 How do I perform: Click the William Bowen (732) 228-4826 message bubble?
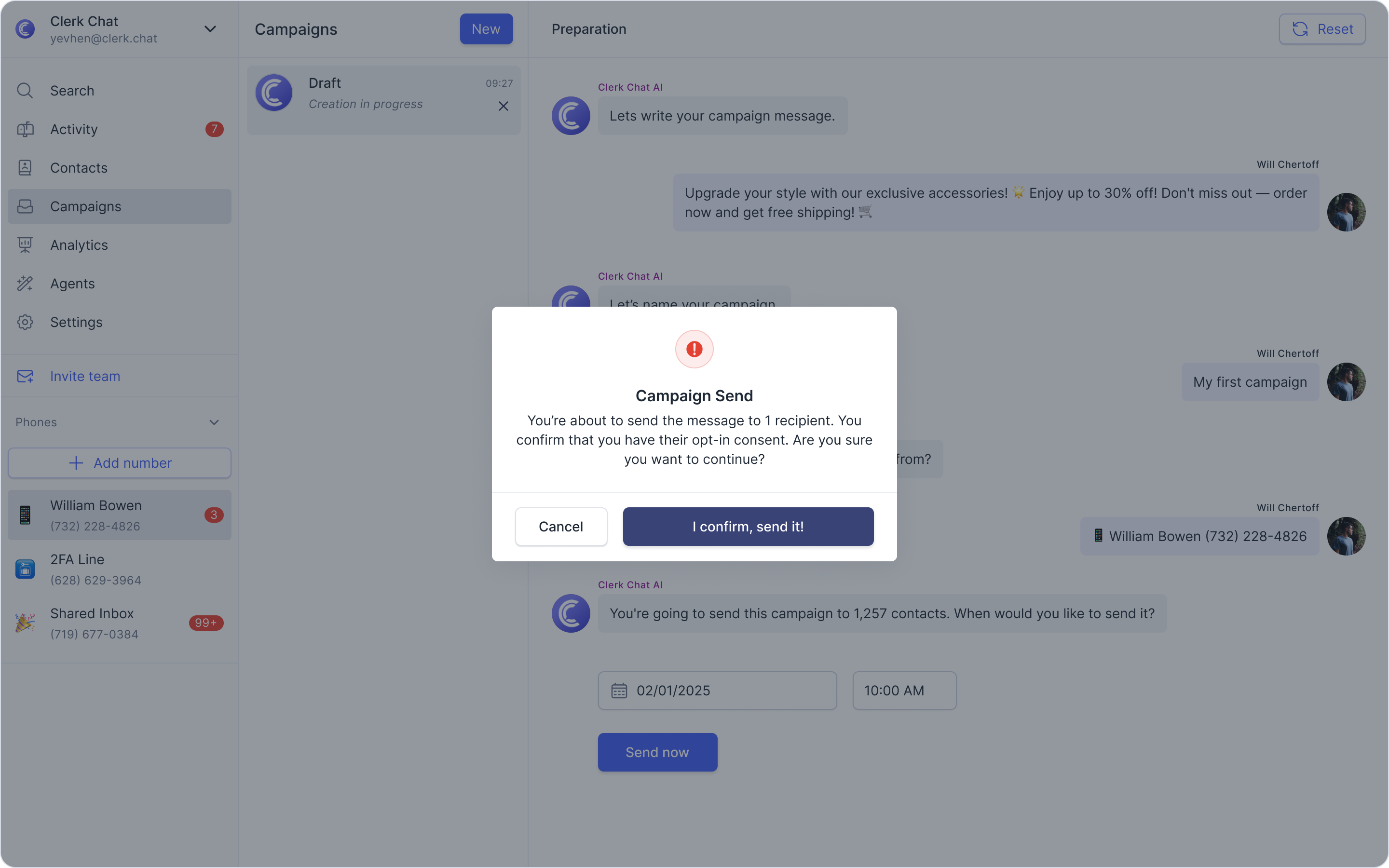pos(1199,536)
